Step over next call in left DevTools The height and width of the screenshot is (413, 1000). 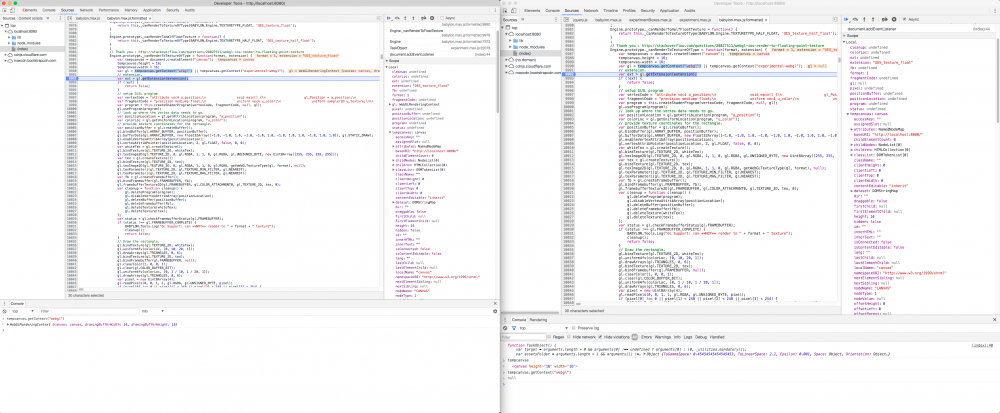pyautogui.click(x=397, y=18)
